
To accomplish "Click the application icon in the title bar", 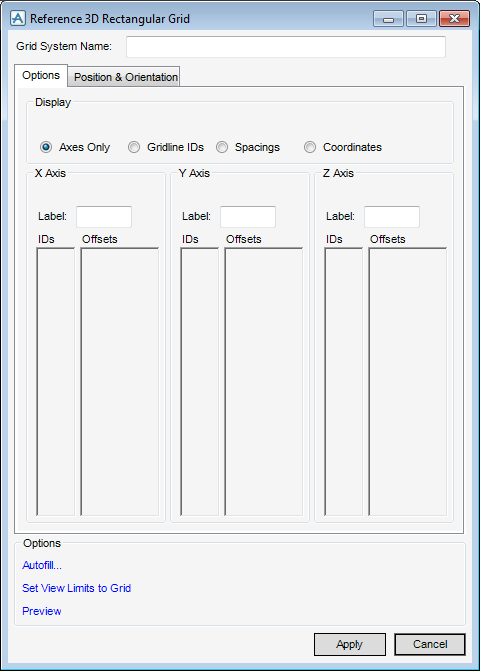I will (18, 18).
